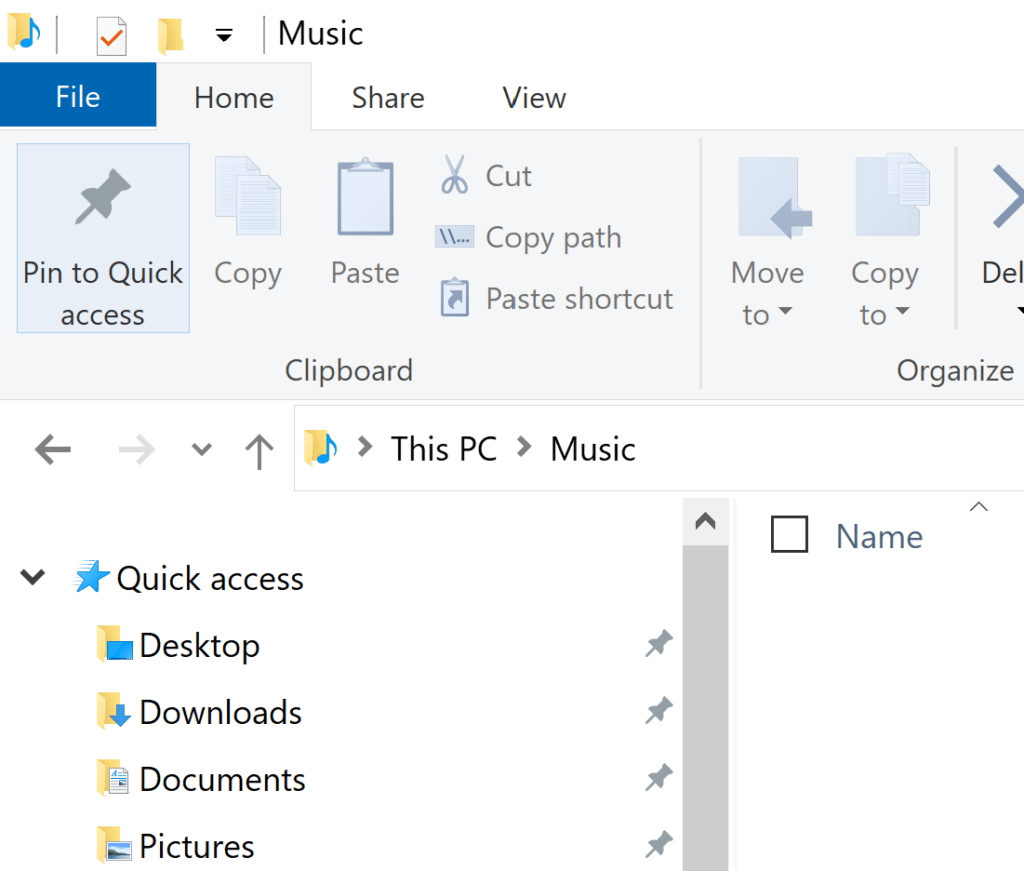Select Documents in the navigation pane

pos(223,779)
